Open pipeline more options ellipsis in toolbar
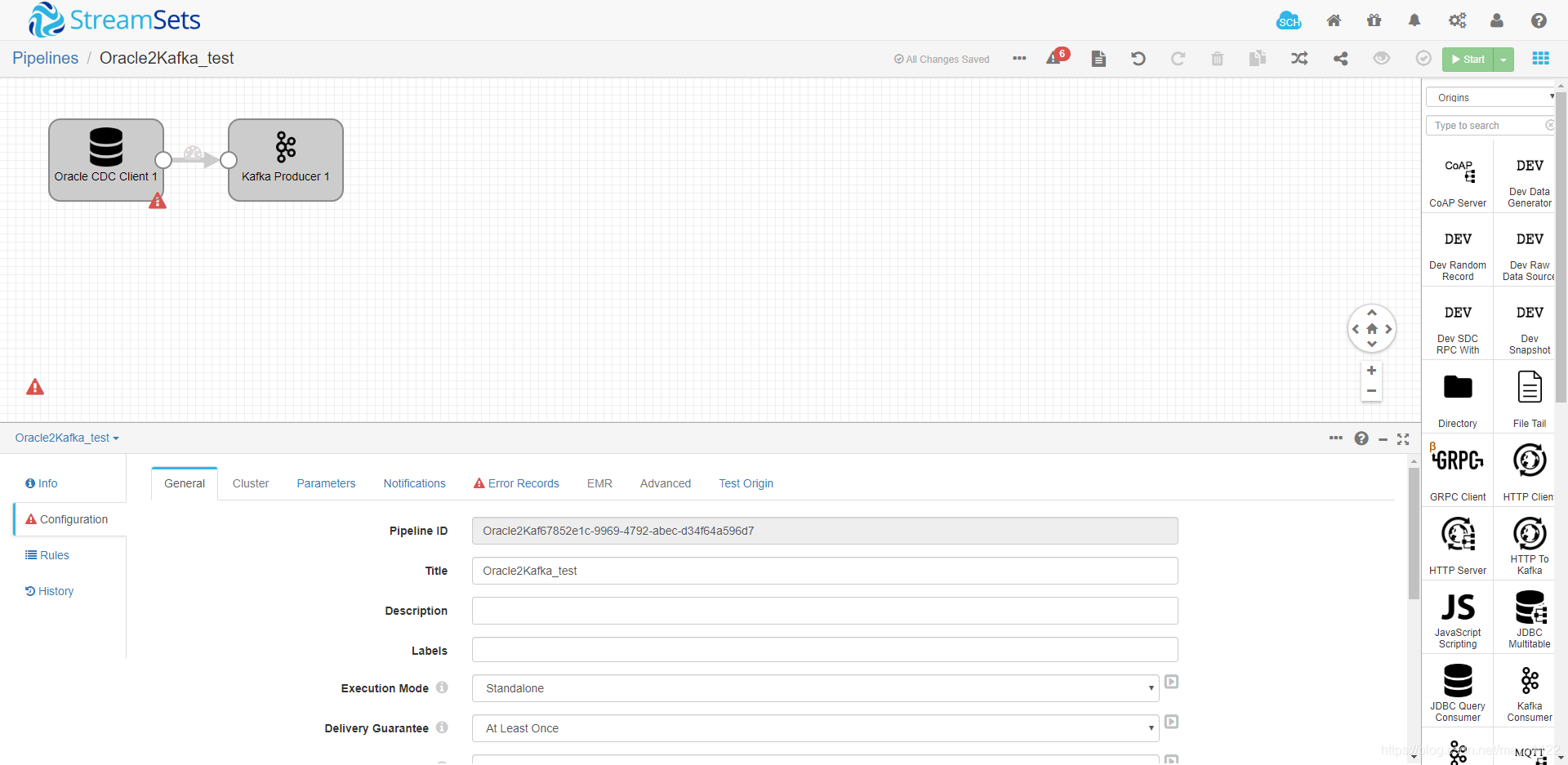Viewport: 1568px width, 765px height. pyautogui.click(x=1019, y=59)
